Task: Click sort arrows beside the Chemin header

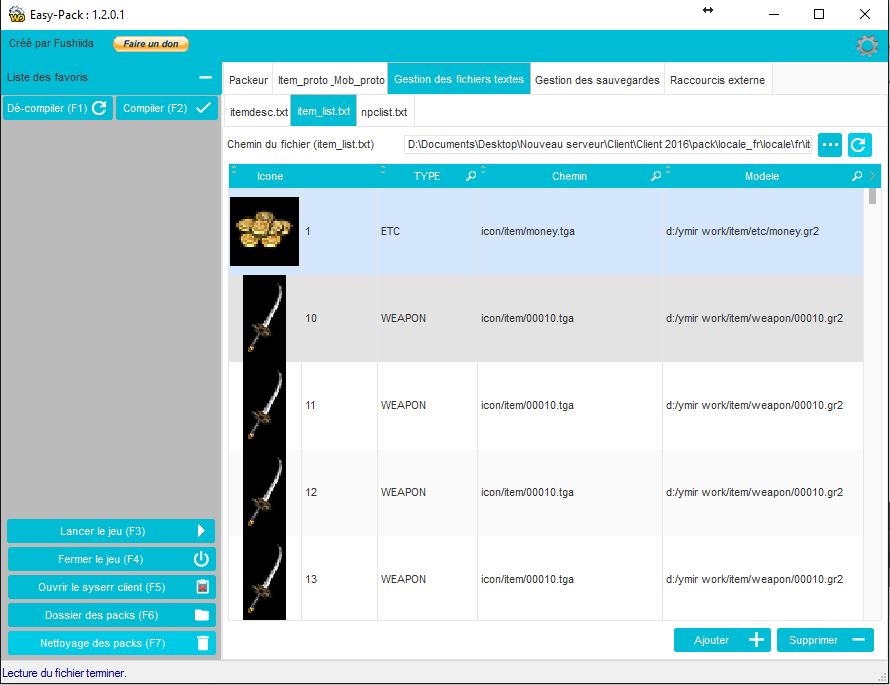Action: pos(483,170)
